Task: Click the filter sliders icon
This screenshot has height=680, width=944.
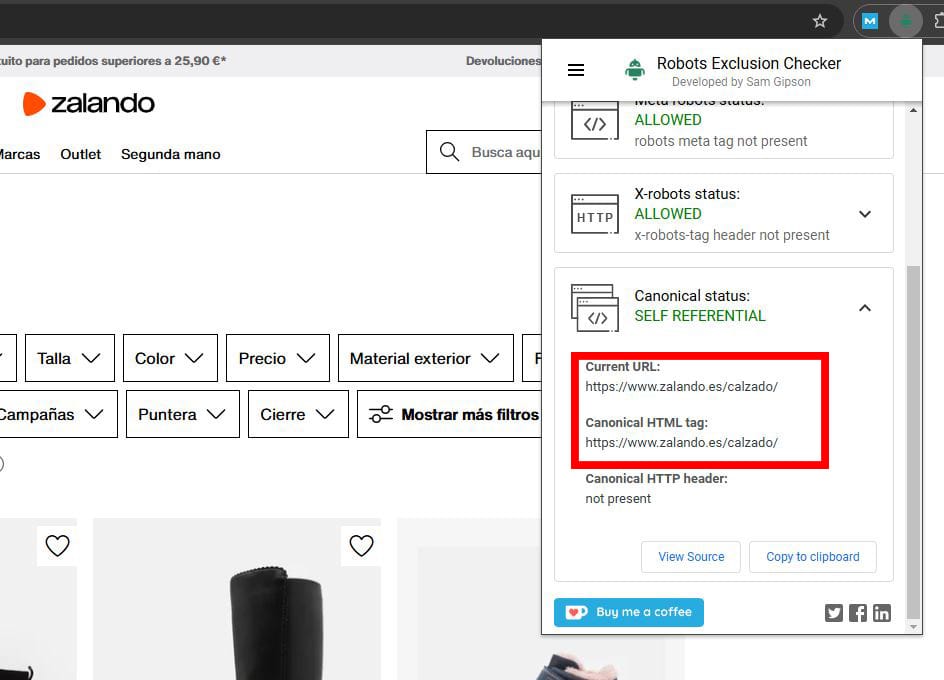Action: pos(380,414)
